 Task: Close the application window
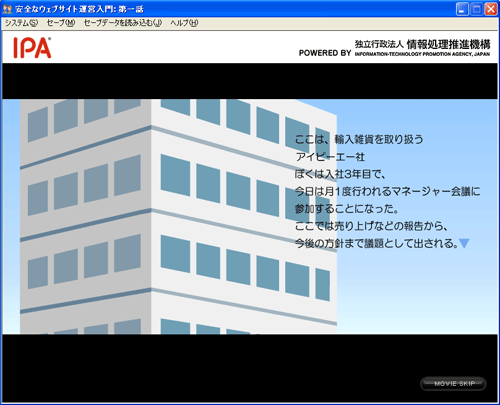click(491, 9)
